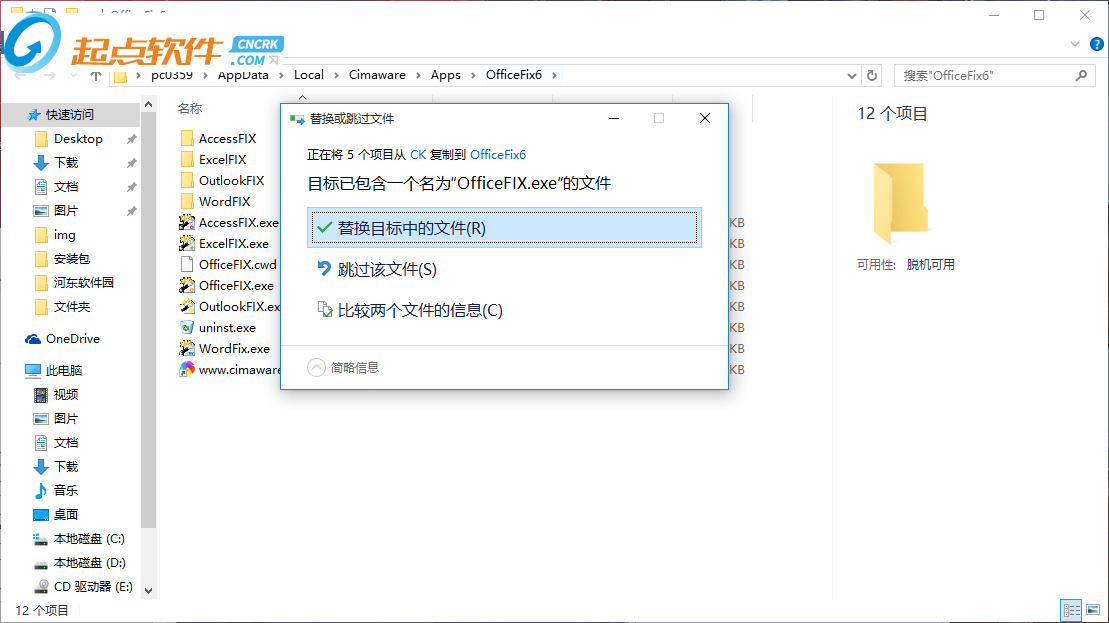The height and width of the screenshot is (623, 1109).
Task: Click the Apps breadcrumb segment
Action: 446,75
